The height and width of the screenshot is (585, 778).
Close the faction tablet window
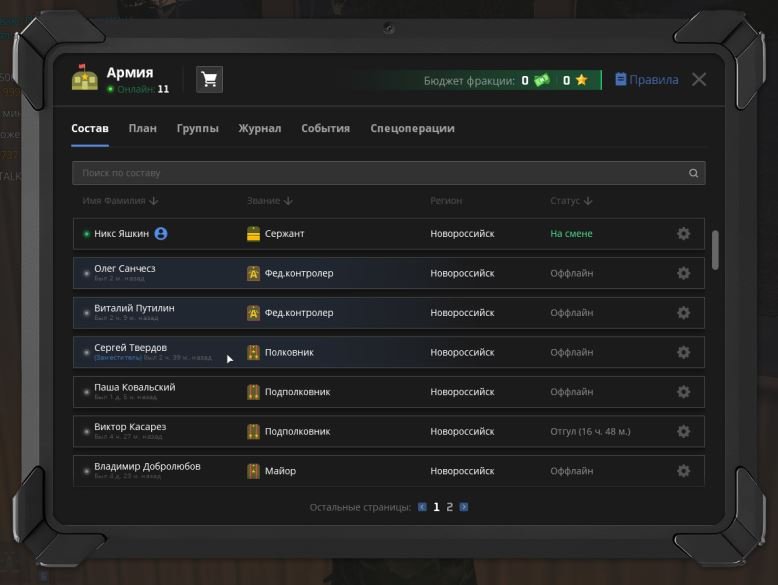[x=699, y=79]
